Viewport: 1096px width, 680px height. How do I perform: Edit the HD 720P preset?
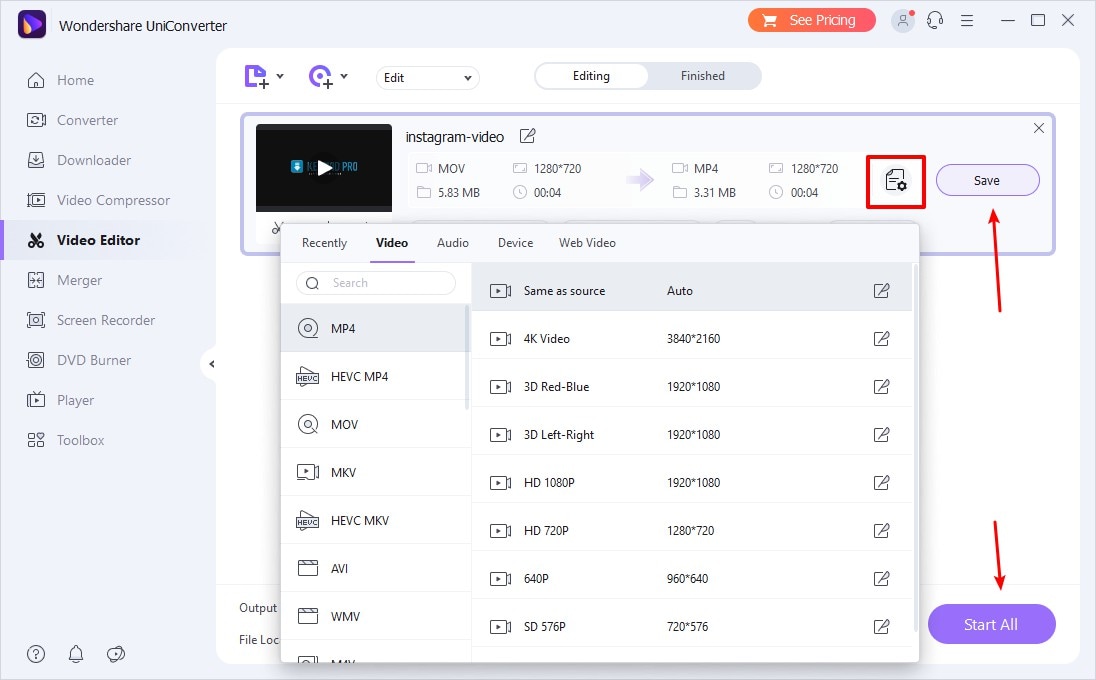[x=881, y=530]
